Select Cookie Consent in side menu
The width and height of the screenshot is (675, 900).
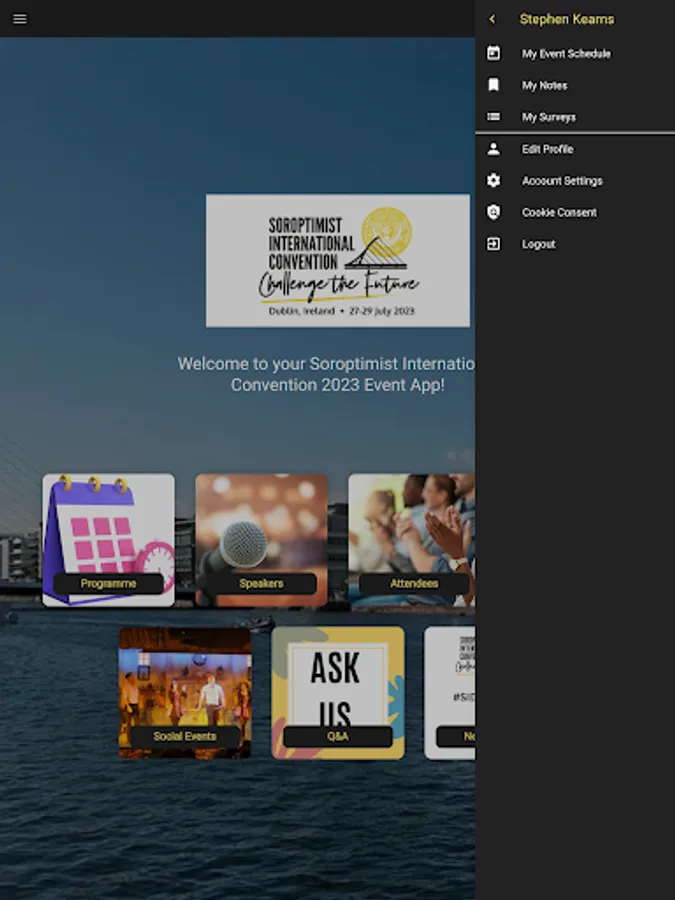pos(575,212)
